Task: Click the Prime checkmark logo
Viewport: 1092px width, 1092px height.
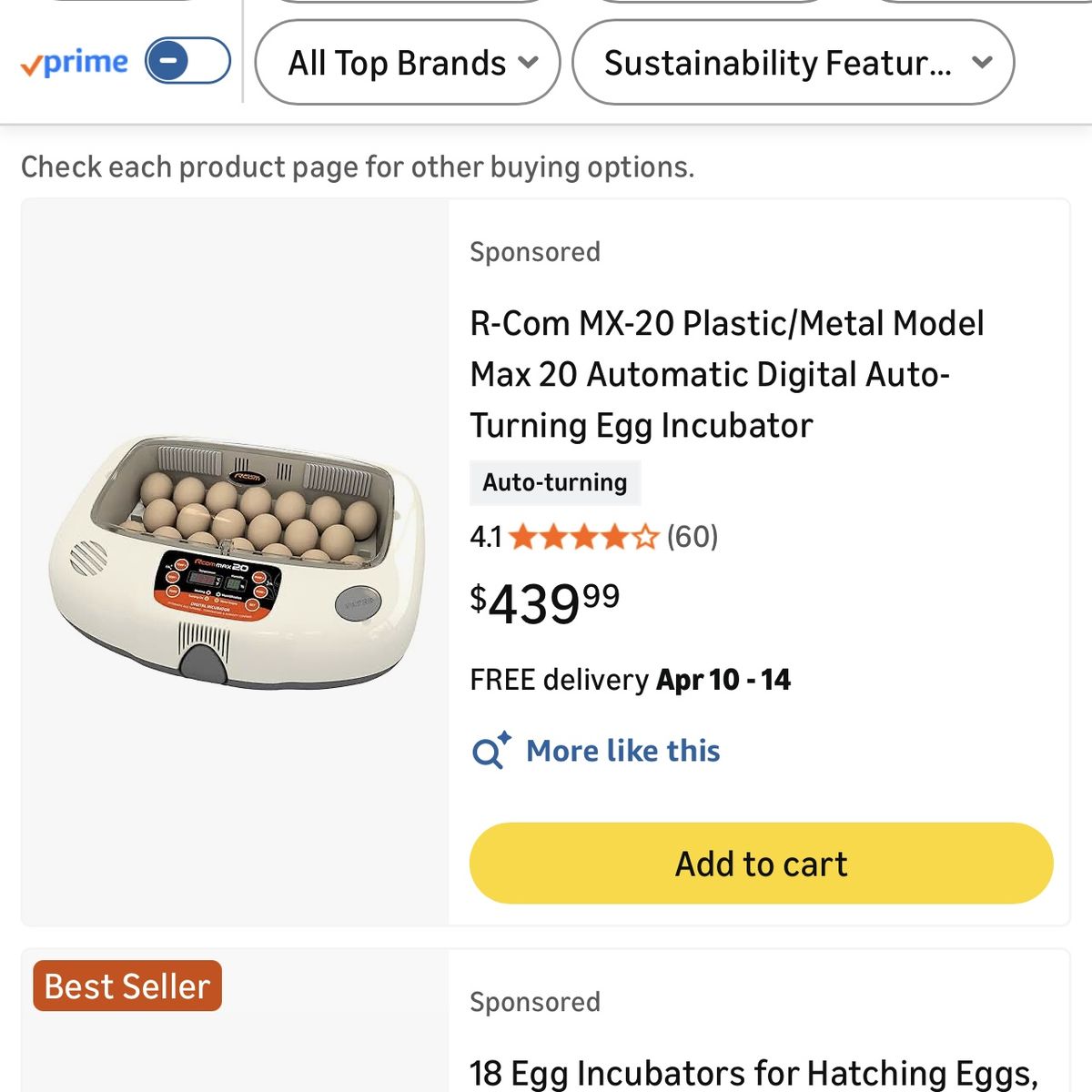Action: click(x=74, y=63)
